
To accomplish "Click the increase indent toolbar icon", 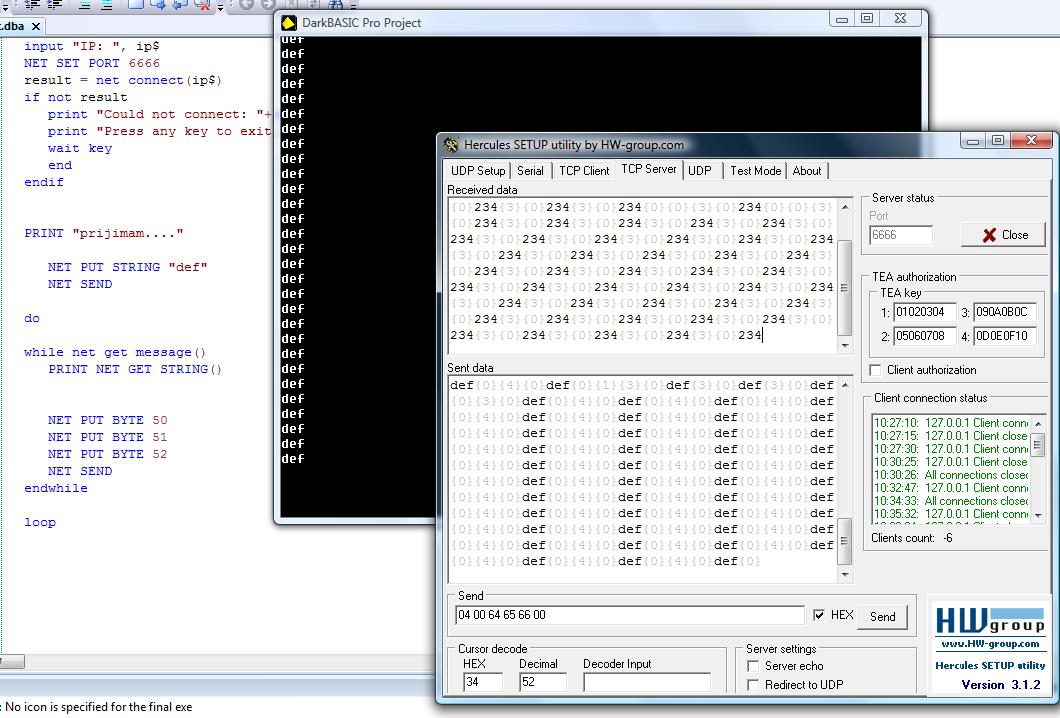I will coord(54,5).
